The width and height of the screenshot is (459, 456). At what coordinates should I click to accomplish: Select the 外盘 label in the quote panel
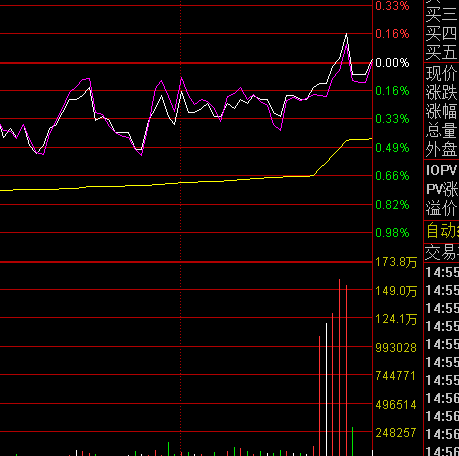click(441, 149)
